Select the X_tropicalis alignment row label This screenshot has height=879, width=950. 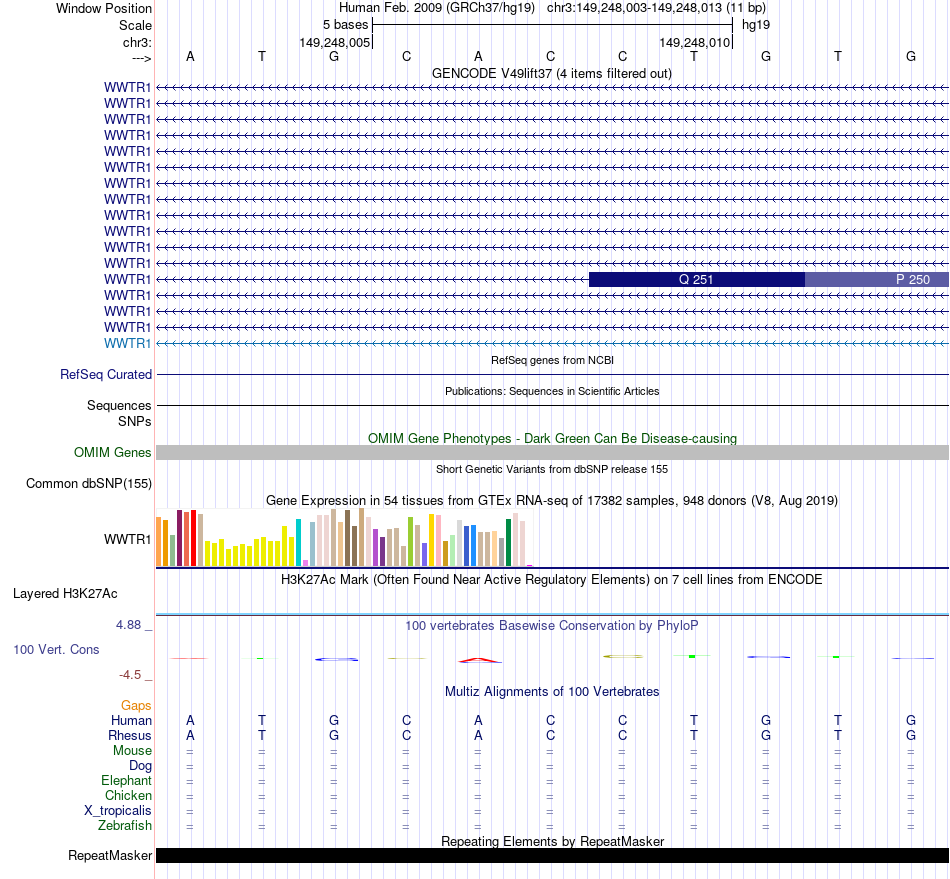tap(118, 811)
